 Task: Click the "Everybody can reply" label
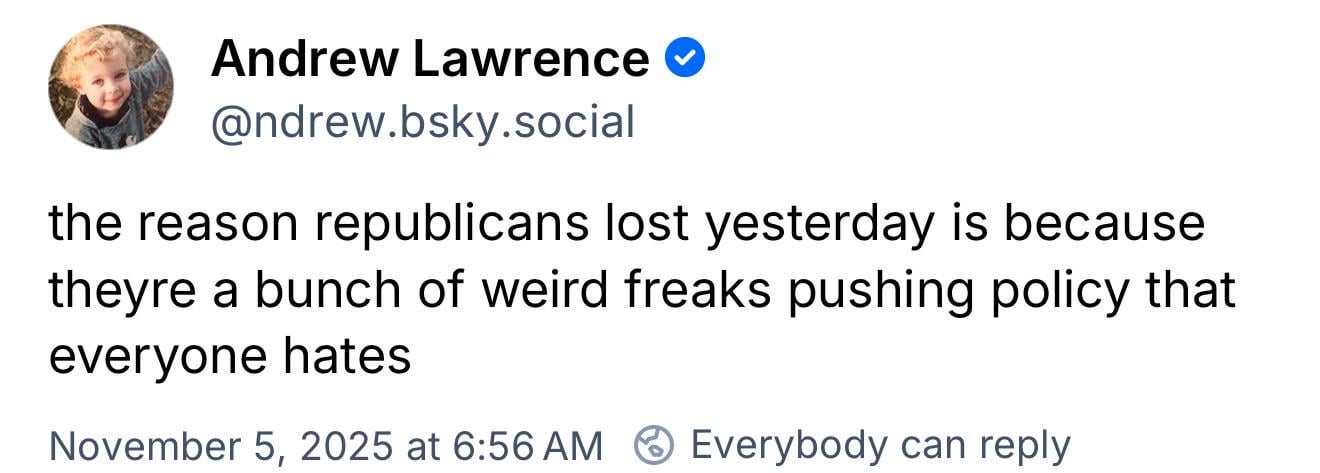(880, 444)
